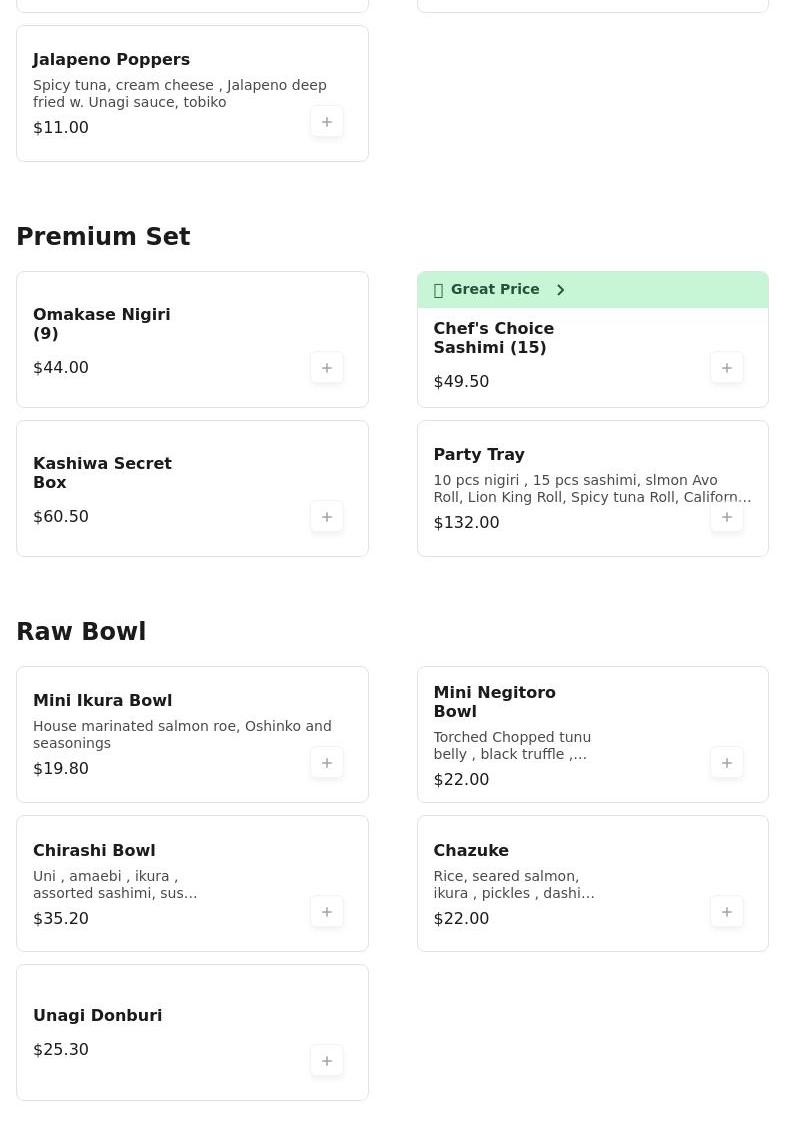This screenshot has height=1135, width=785.
Task: Add Party Tray using plus icon
Action: (727, 517)
